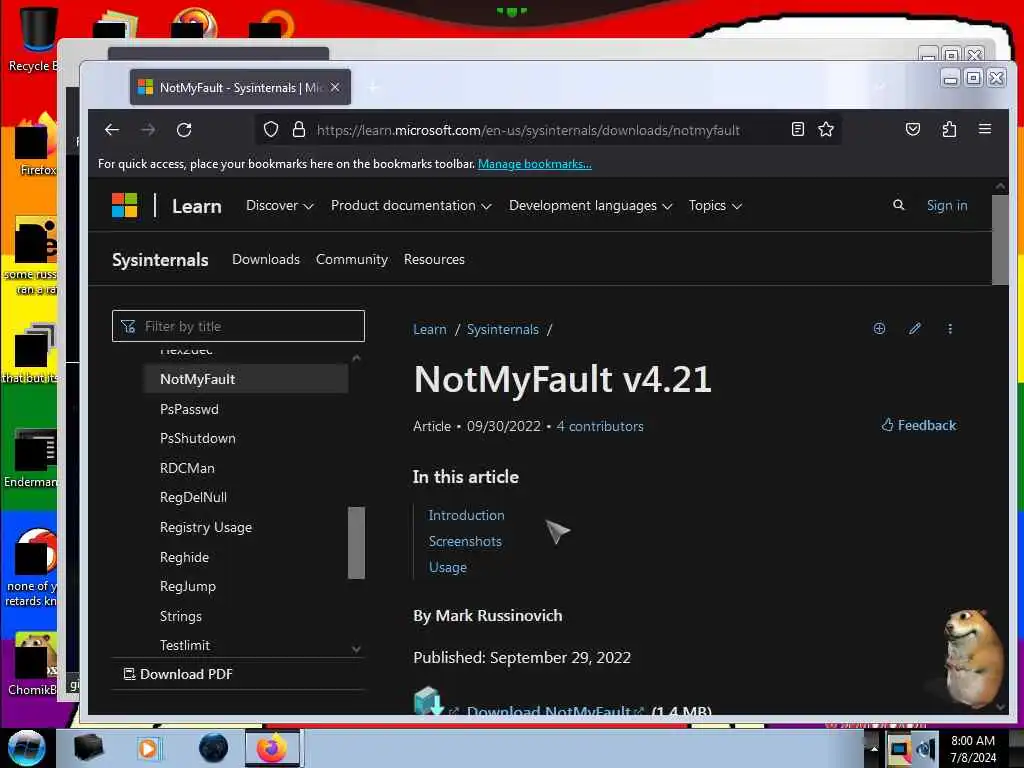Image resolution: width=1024 pixels, height=768 pixels.
Task: Open the 4 contributors link
Action: [x=600, y=426]
